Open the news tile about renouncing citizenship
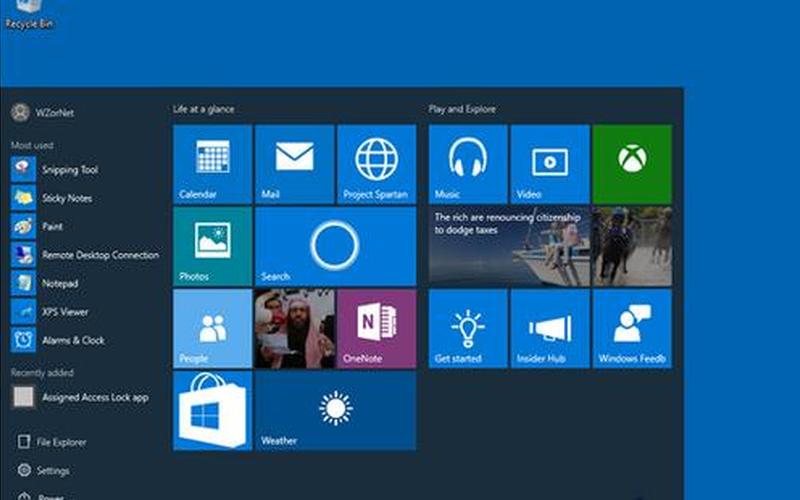 [509, 246]
